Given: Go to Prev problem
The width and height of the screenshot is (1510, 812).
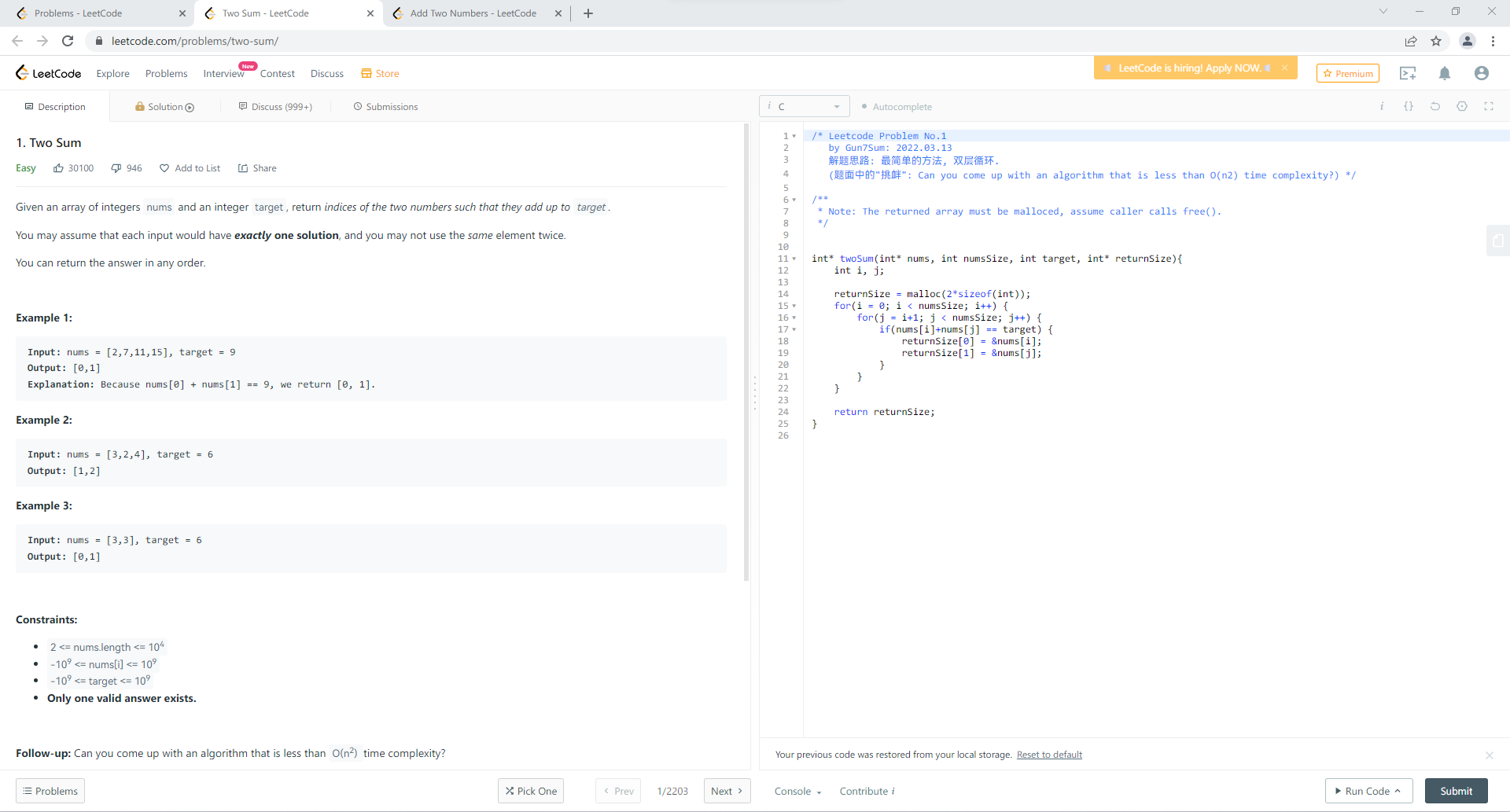Looking at the screenshot, I should click(618, 791).
